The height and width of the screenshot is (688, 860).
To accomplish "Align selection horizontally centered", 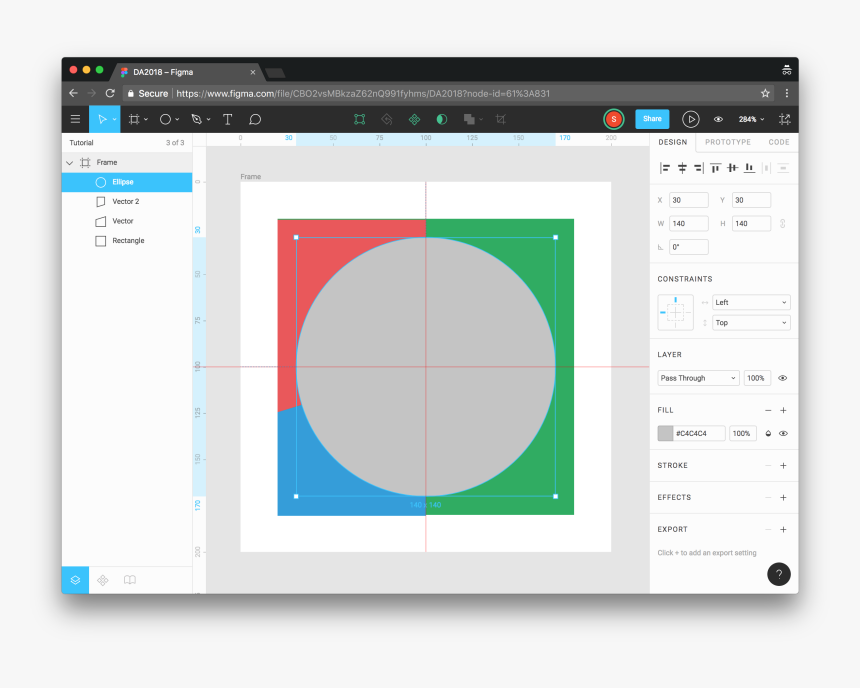I will [681, 168].
